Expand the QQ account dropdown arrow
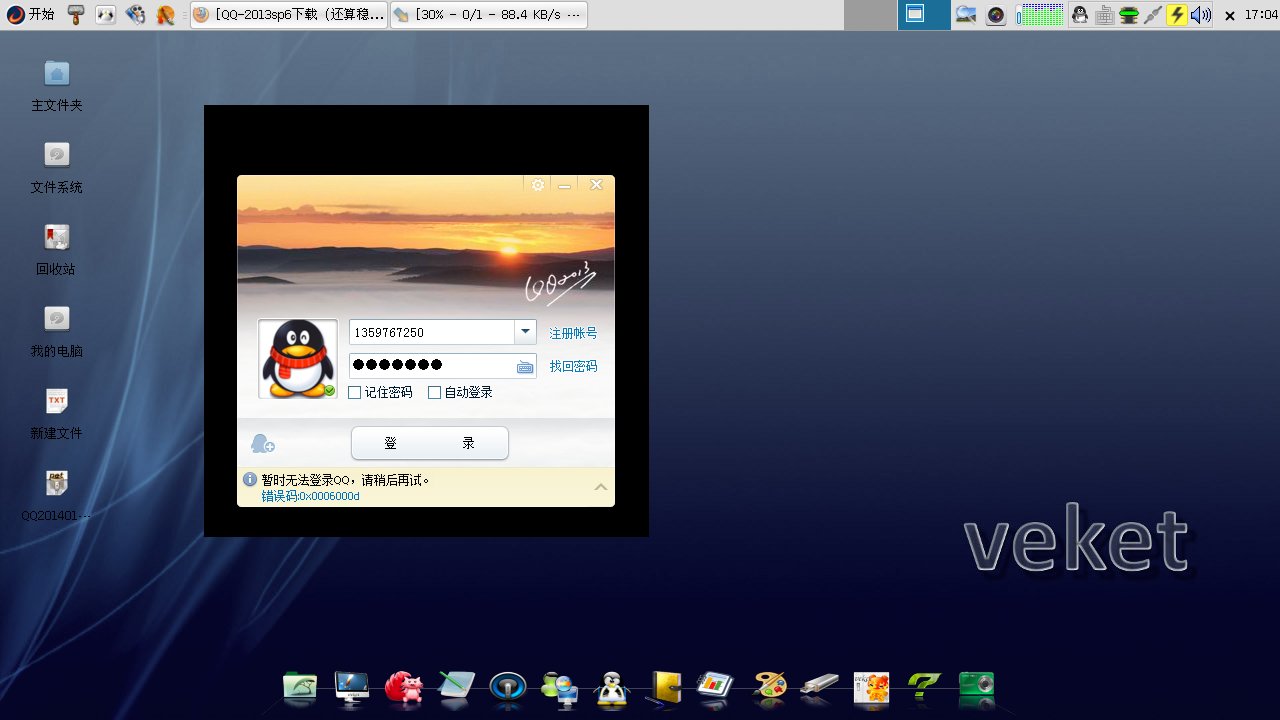This screenshot has width=1280, height=720. pos(525,332)
